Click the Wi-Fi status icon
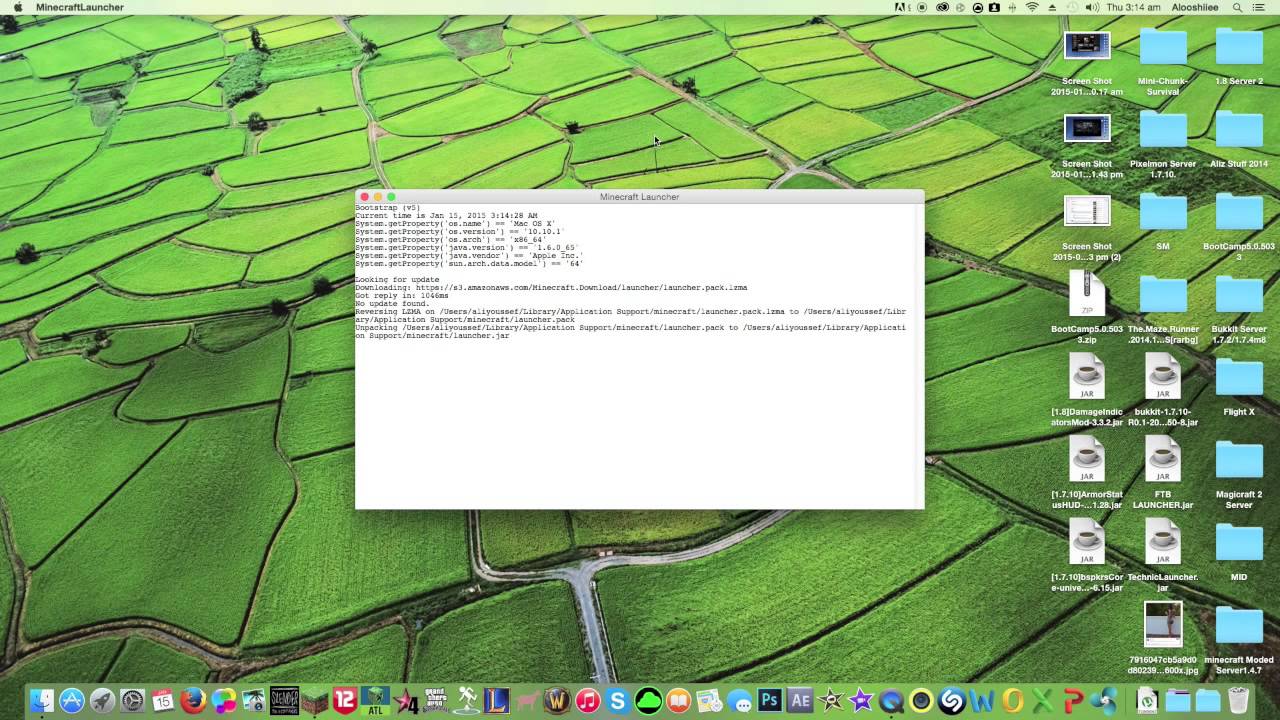 coord(1032,7)
